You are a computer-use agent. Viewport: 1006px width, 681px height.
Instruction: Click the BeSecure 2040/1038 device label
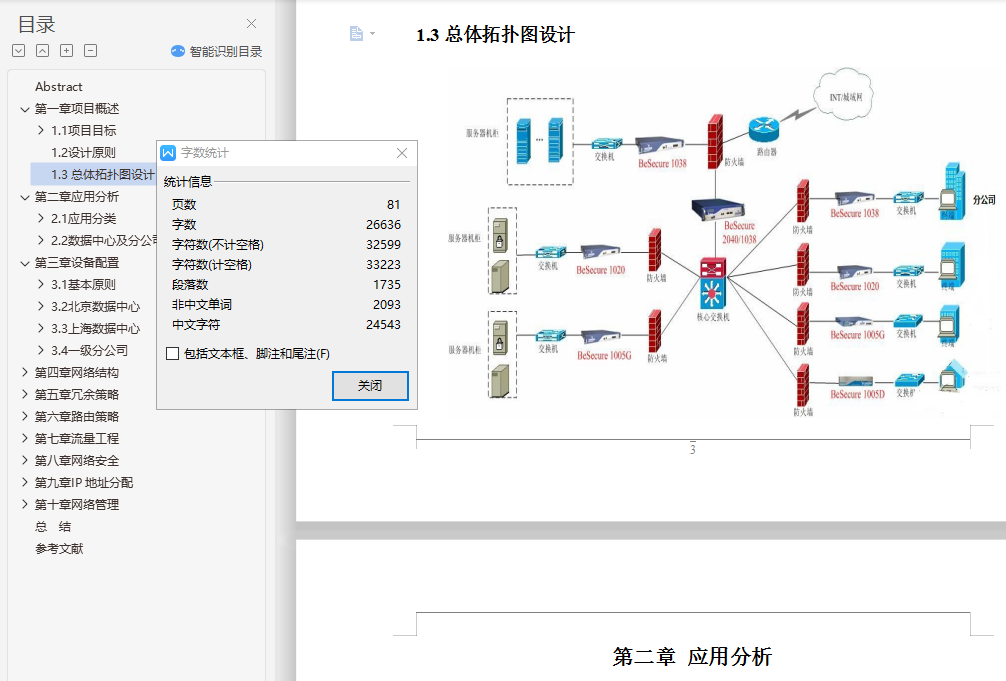739,232
